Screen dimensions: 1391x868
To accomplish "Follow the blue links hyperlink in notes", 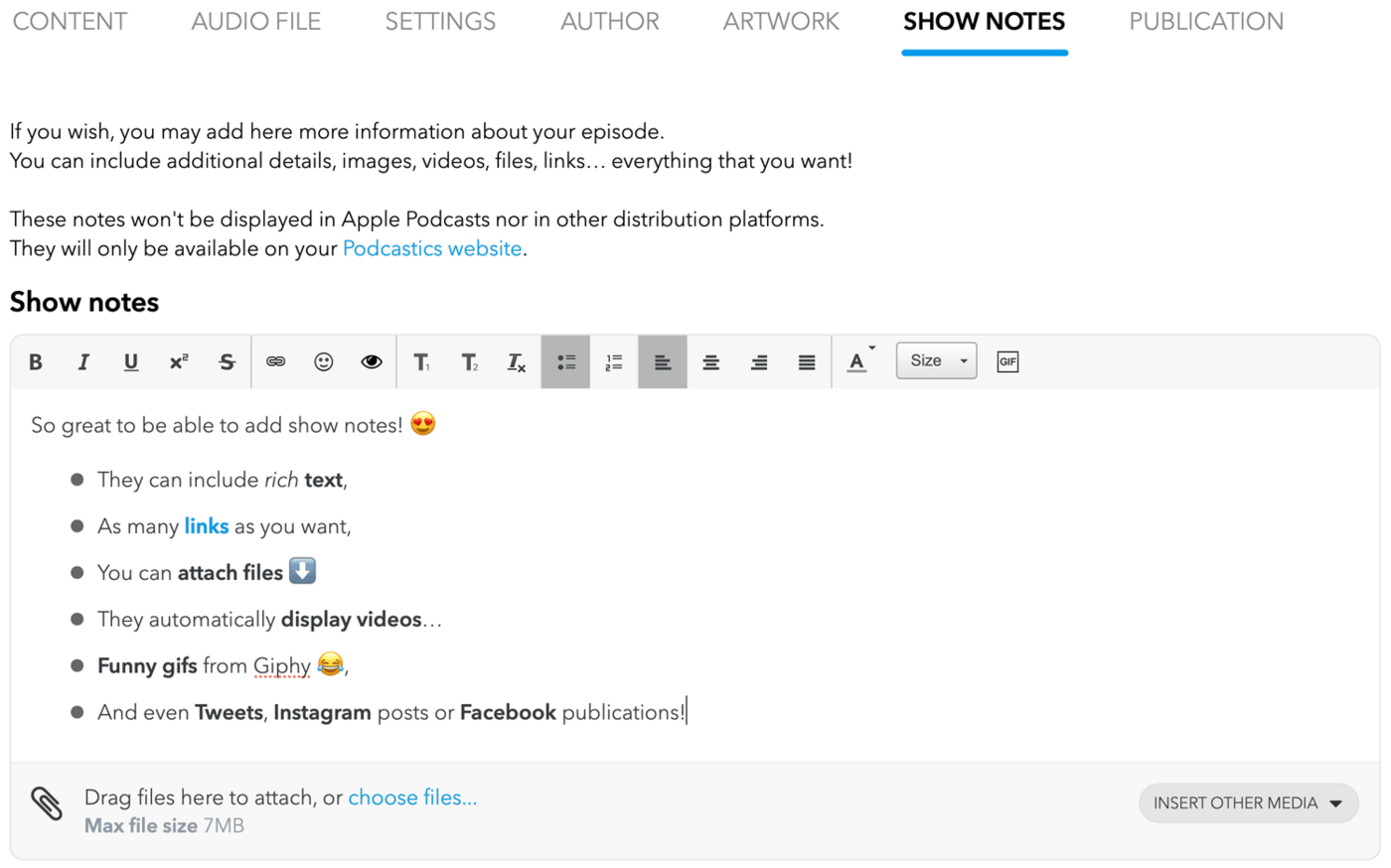I will (207, 526).
